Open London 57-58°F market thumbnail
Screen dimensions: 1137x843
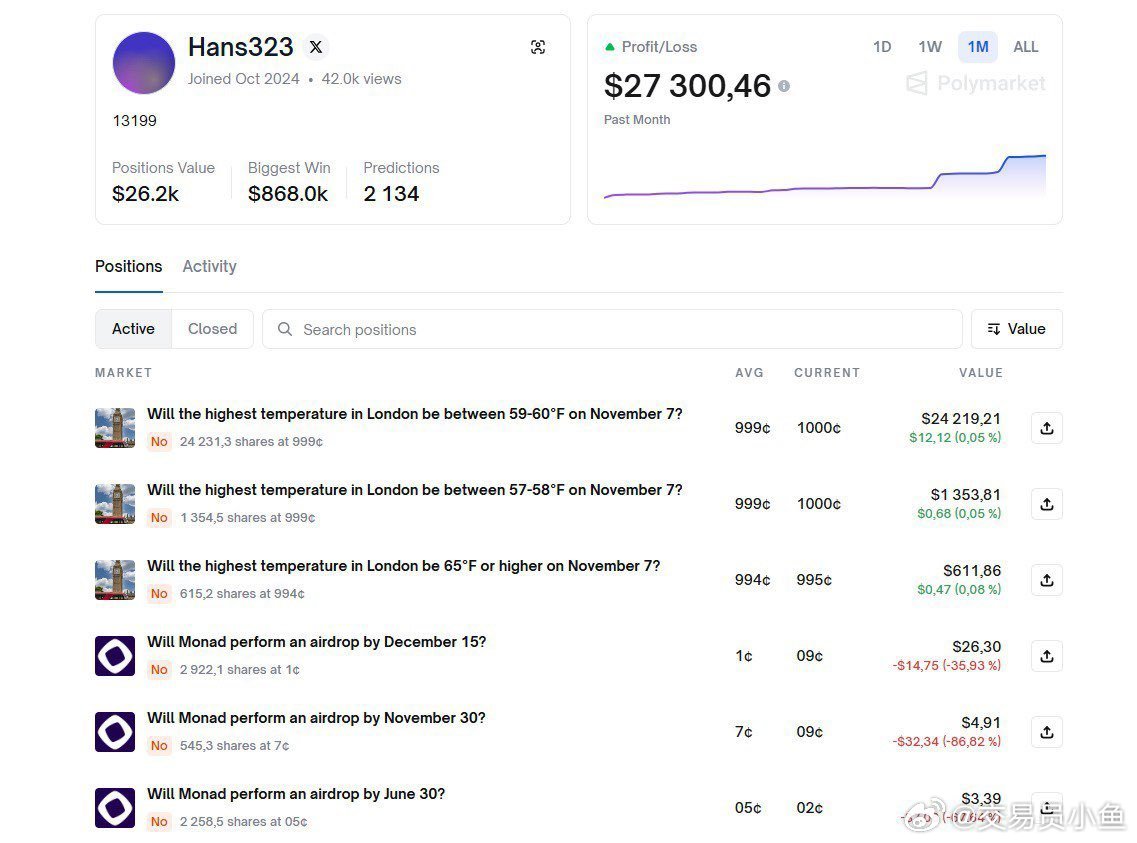[115, 504]
